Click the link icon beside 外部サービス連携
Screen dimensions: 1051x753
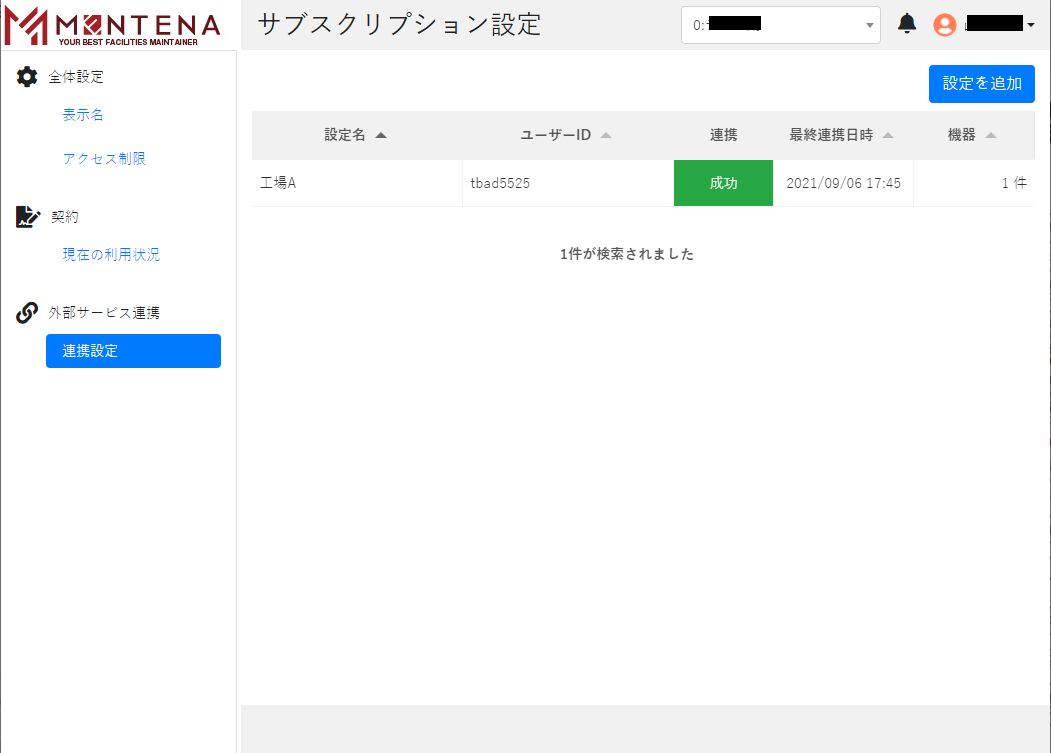pos(27,313)
